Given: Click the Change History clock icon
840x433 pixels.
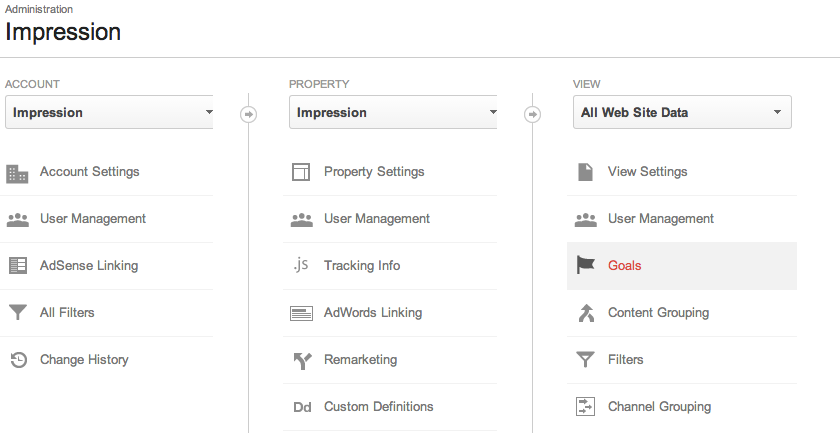Looking at the screenshot, I should [17, 360].
